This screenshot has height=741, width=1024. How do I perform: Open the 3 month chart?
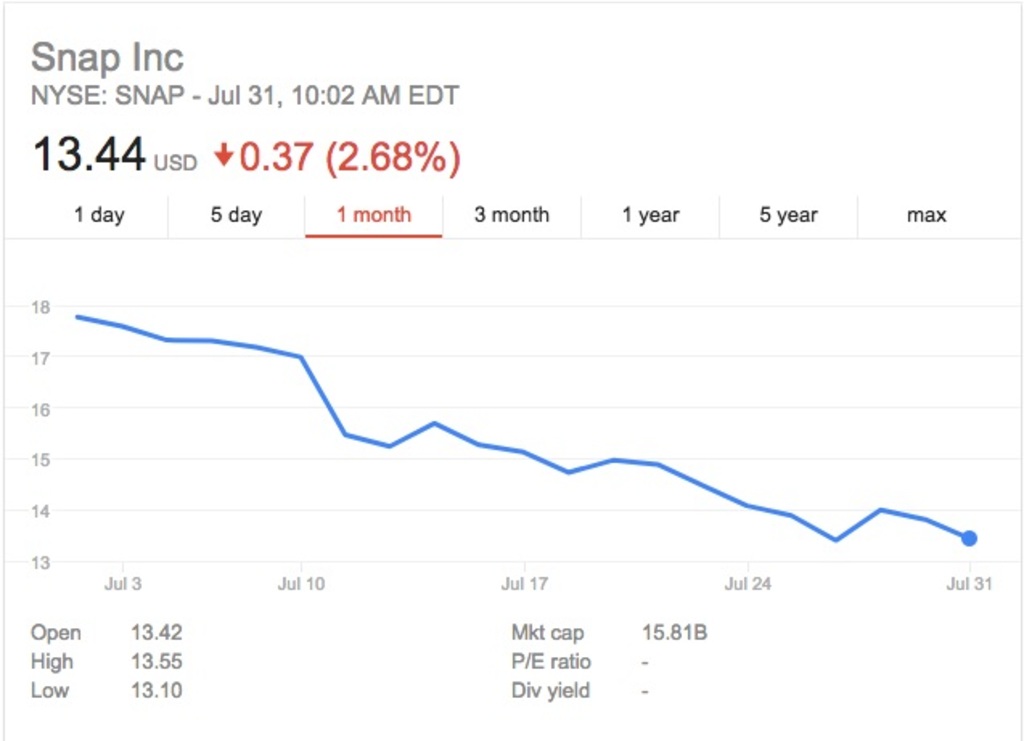tap(512, 214)
